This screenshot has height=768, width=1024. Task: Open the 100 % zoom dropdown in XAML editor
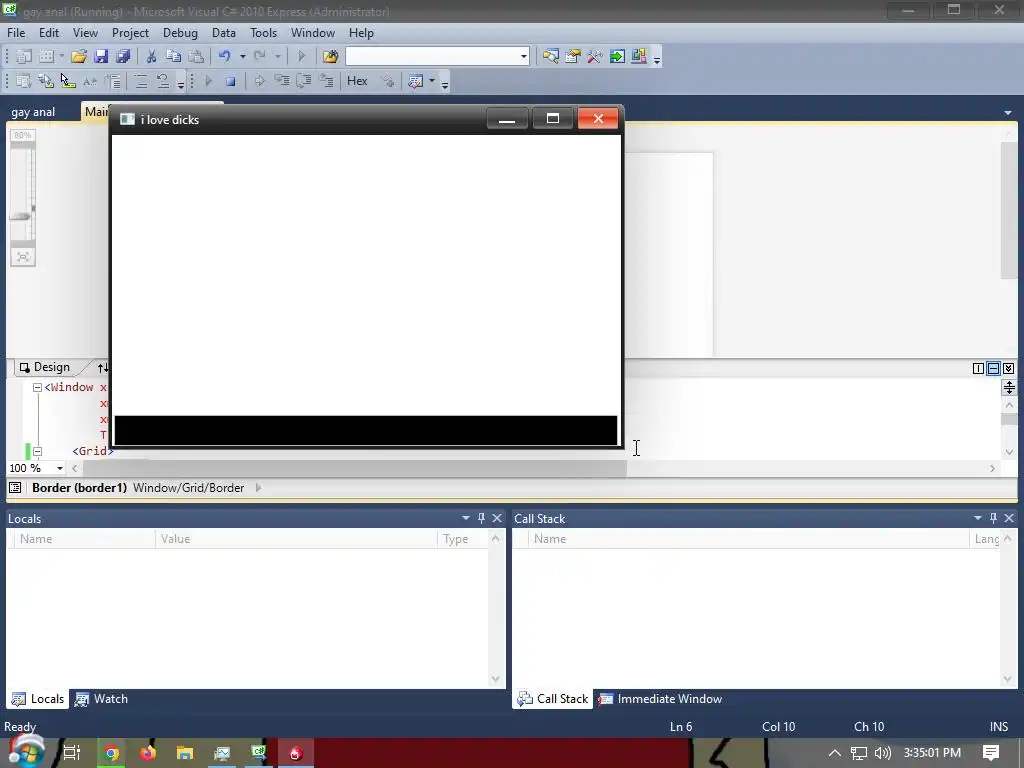pyautogui.click(x=59, y=468)
